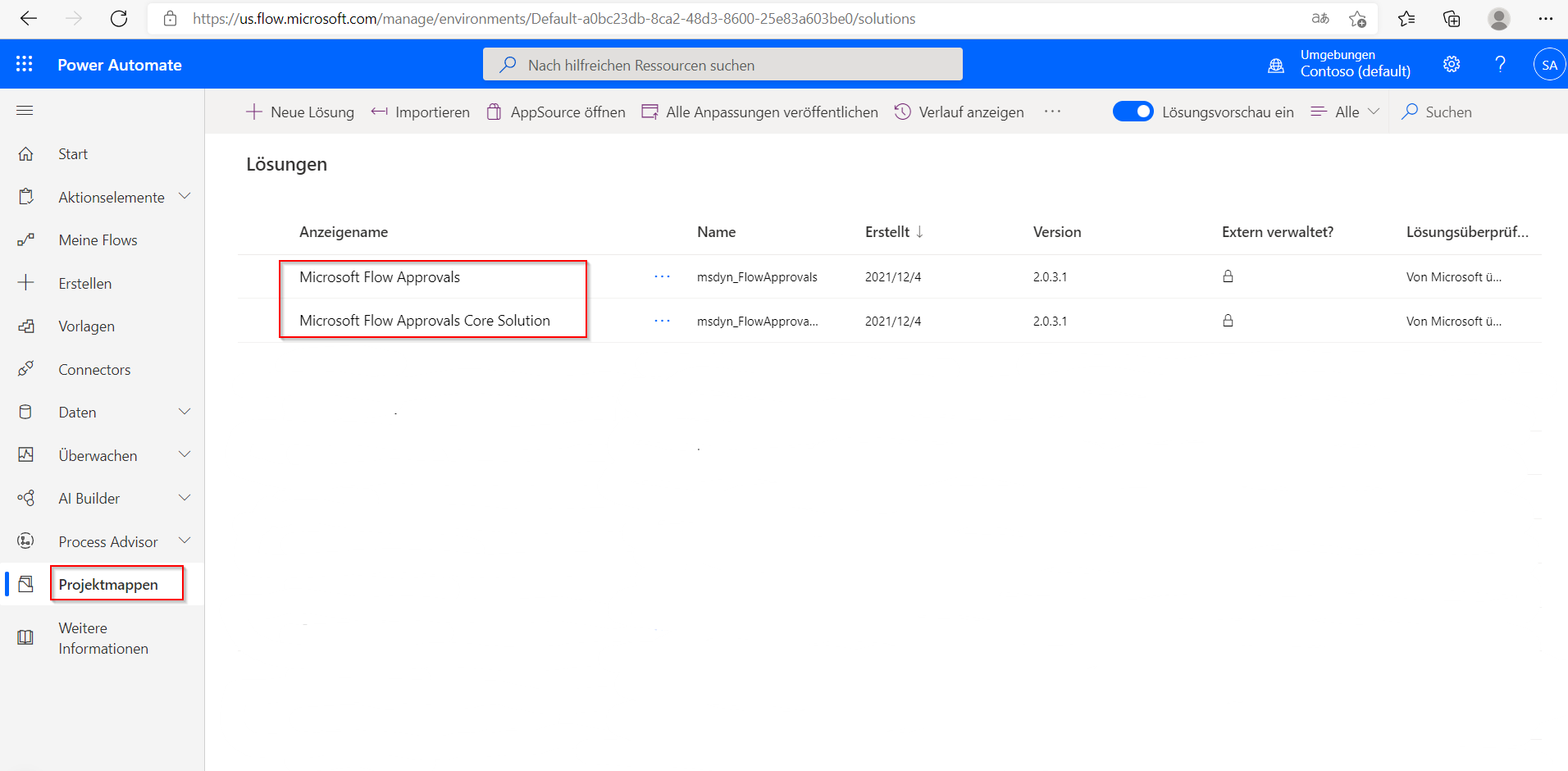Select Projektmappen in the sidebar
The width and height of the screenshot is (1568, 771).
pos(108,584)
